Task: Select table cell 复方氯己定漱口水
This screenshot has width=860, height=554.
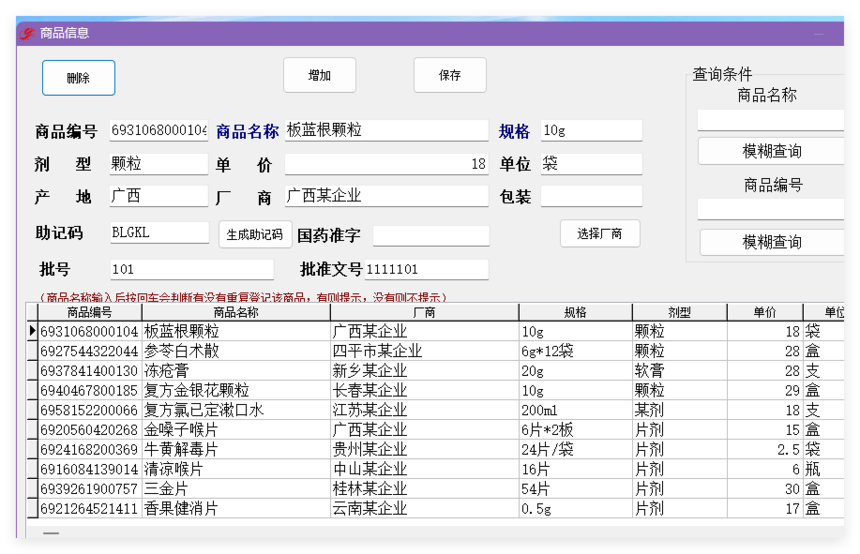Action: click(x=236, y=410)
